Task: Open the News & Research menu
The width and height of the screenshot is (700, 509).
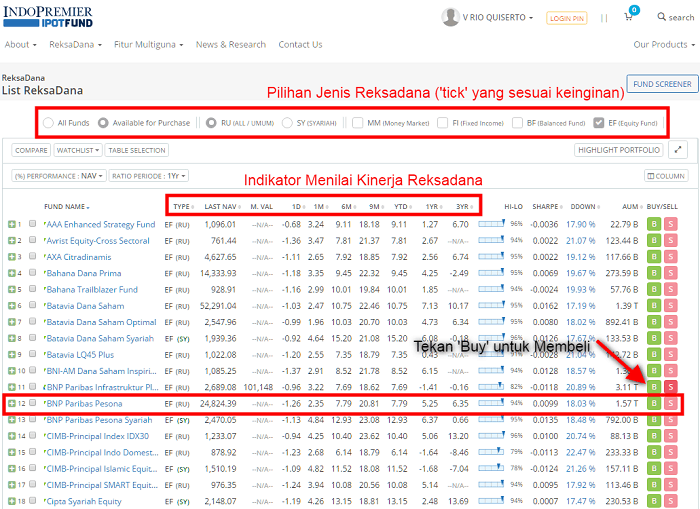Action: 230,45
